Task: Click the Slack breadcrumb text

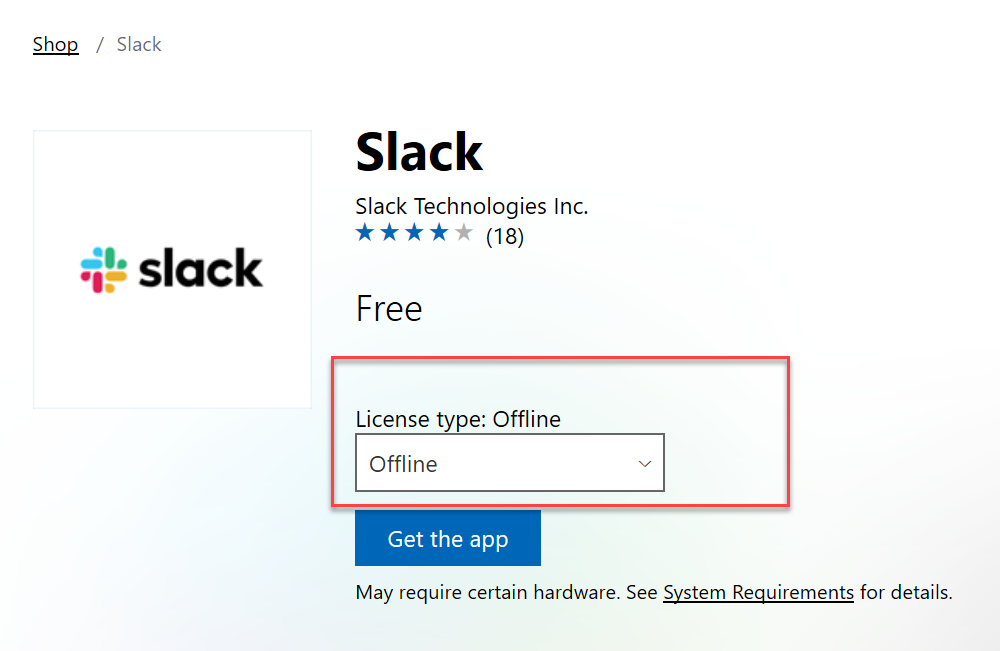Action: (x=139, y=44)
